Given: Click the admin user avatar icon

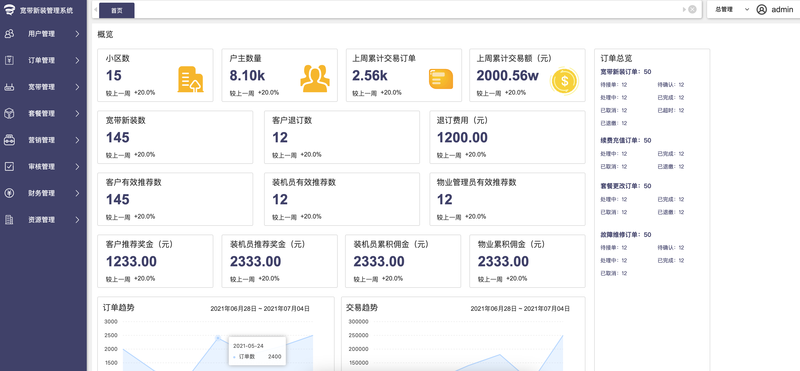Looking at the screenshot, I should [762, 9].
